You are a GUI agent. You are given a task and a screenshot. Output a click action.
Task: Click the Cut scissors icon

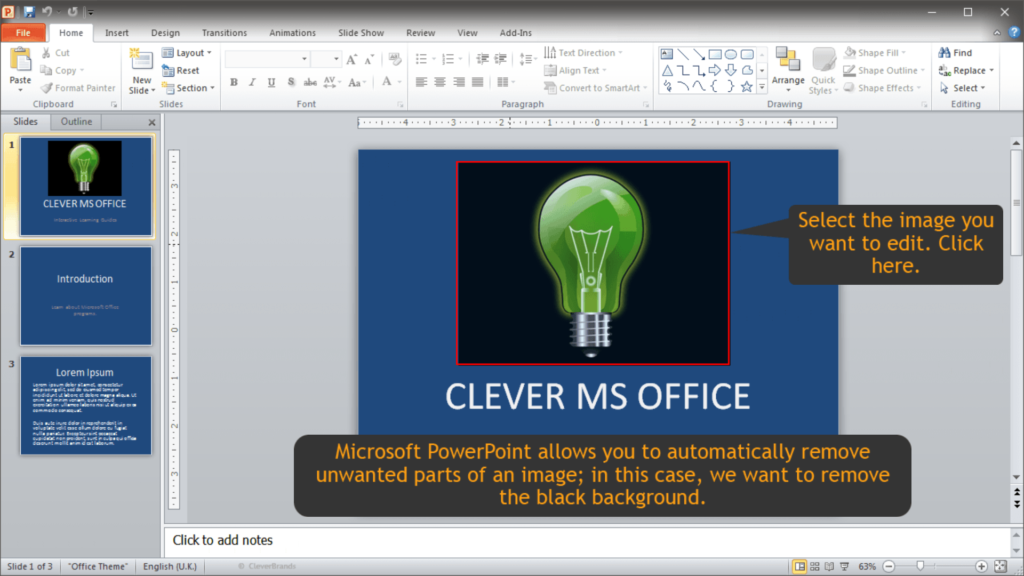[x=46, y=53]
